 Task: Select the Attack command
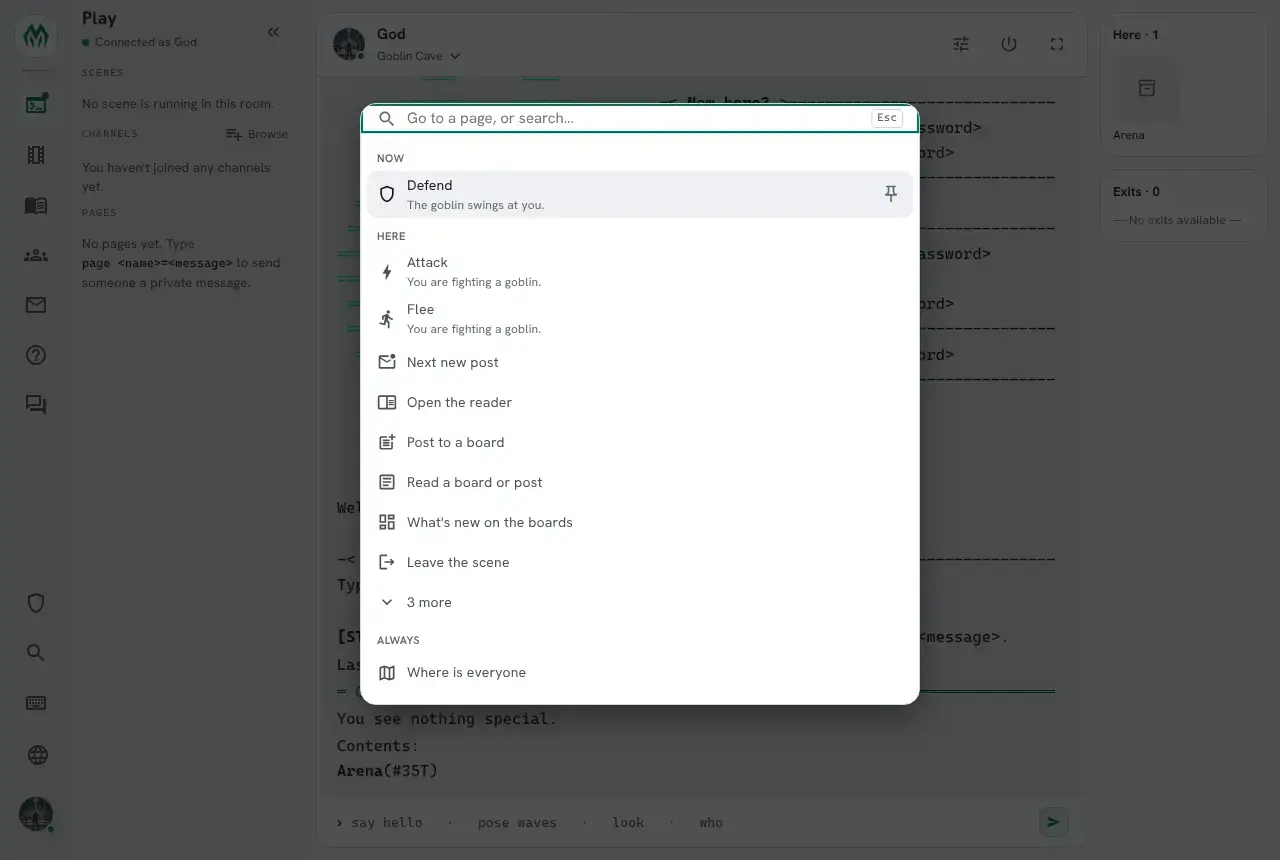(x=639, y=271)
